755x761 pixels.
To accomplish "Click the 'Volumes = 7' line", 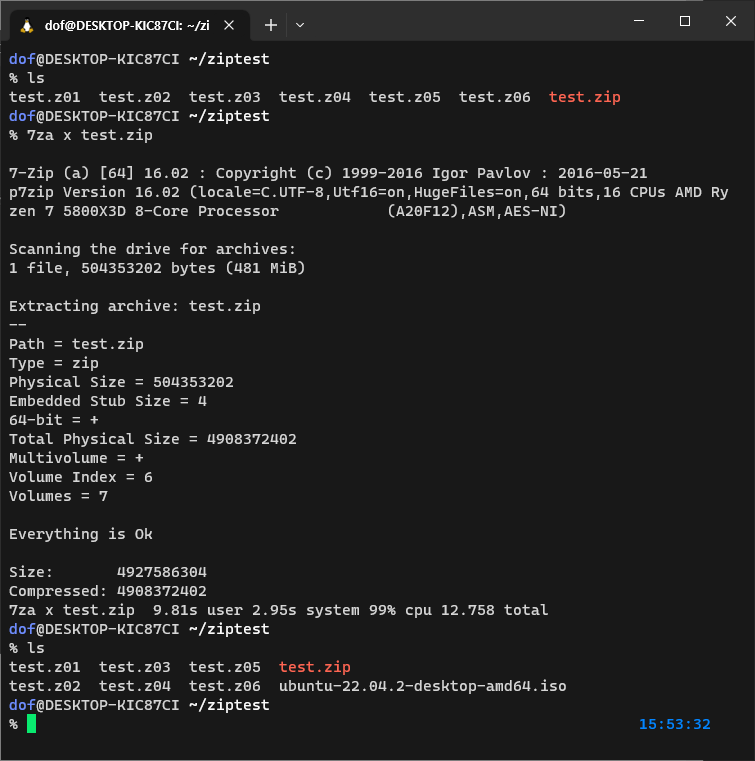I will pos(58,496).
